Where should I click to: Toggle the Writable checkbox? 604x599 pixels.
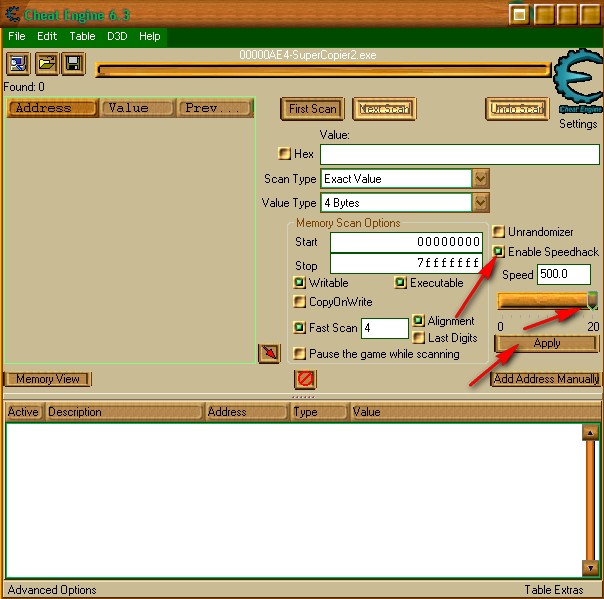[x=299, y=282]
